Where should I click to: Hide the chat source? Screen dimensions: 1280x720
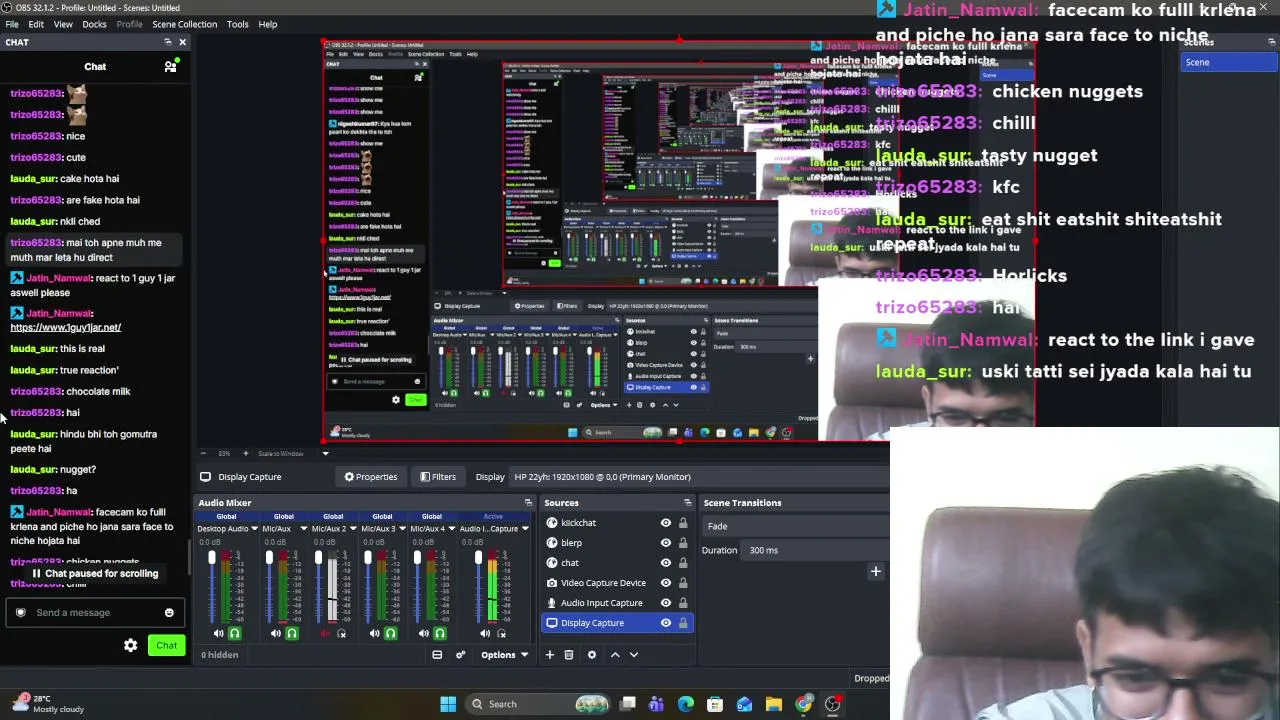pyautogui.click(x=666, y=563)
